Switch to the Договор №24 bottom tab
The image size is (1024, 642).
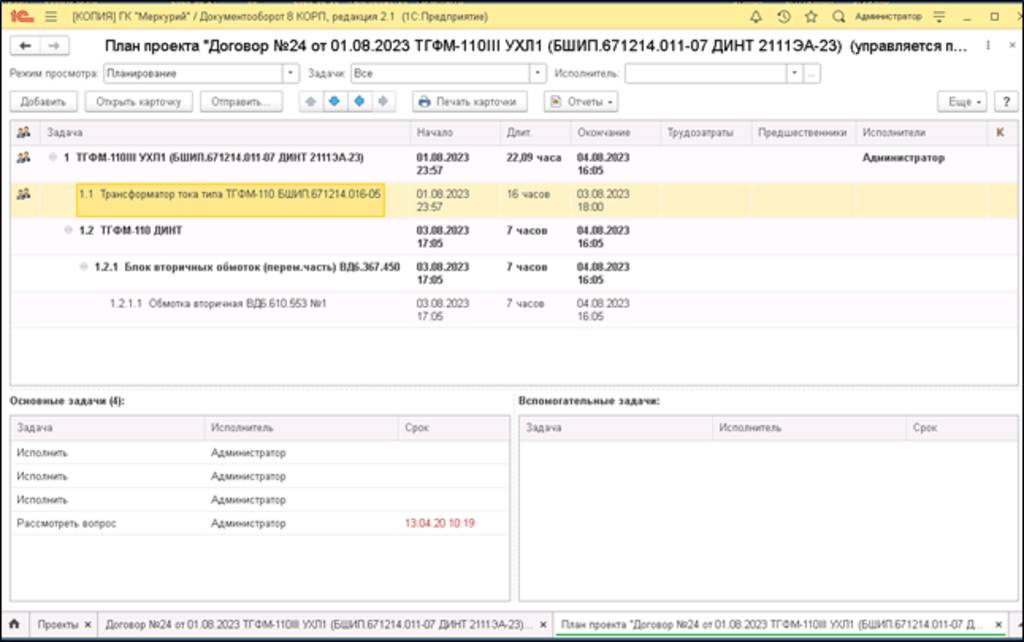pos(315,623)
